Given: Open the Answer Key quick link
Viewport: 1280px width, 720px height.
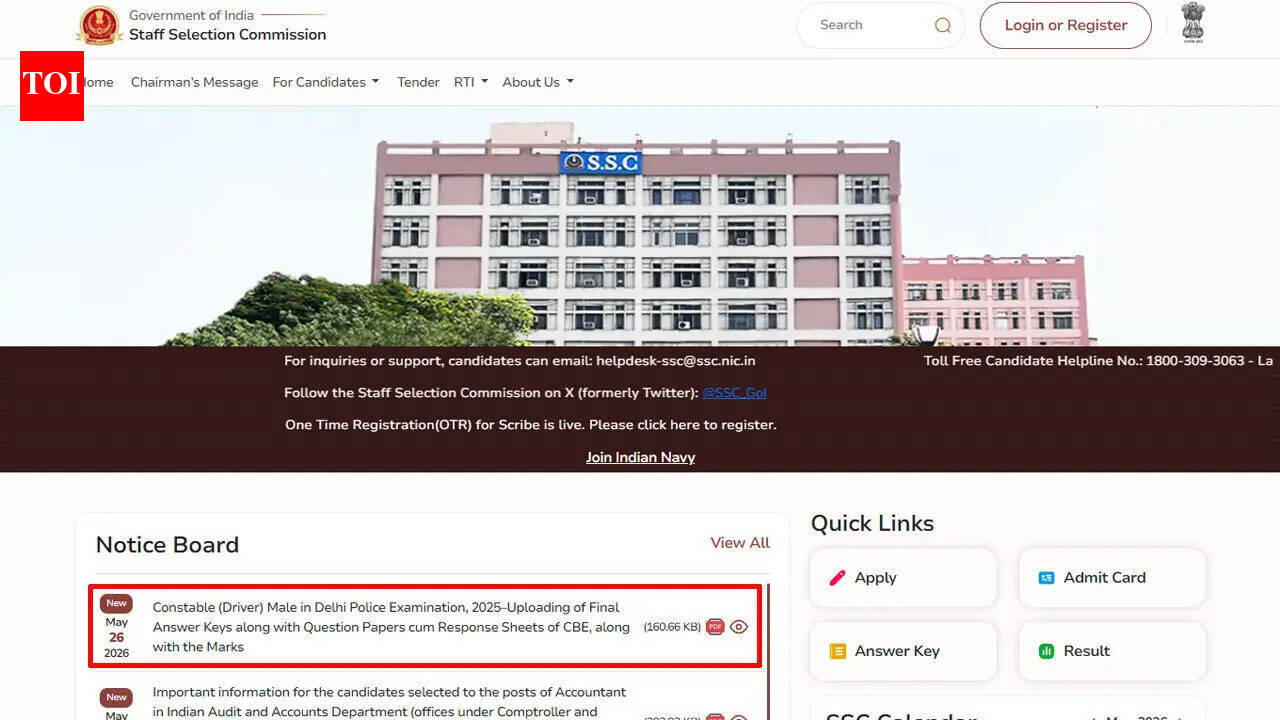Looking at the screenshot, I should [x=903, y=651].
